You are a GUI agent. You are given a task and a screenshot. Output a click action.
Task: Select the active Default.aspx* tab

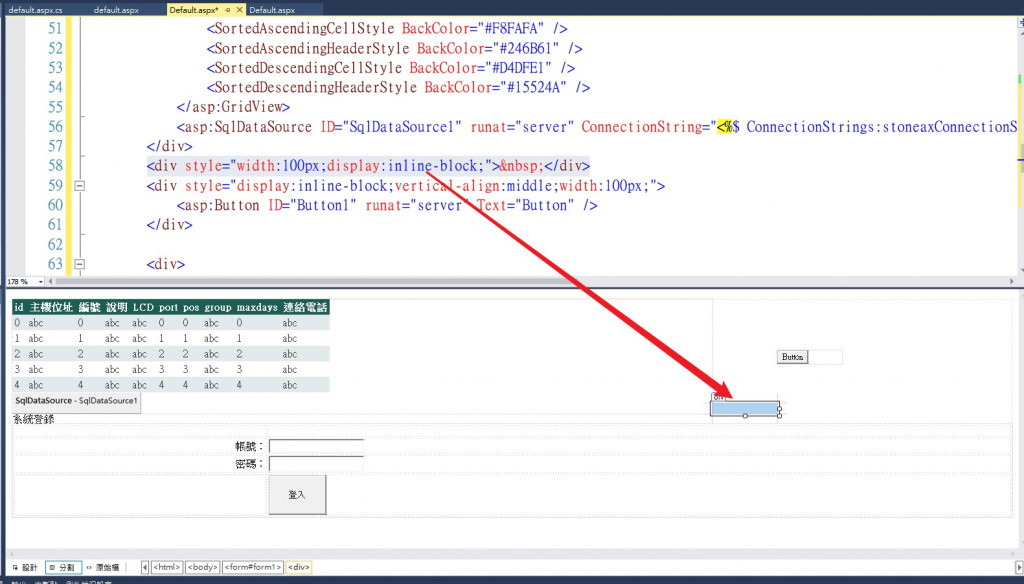[x=193, y=10]
